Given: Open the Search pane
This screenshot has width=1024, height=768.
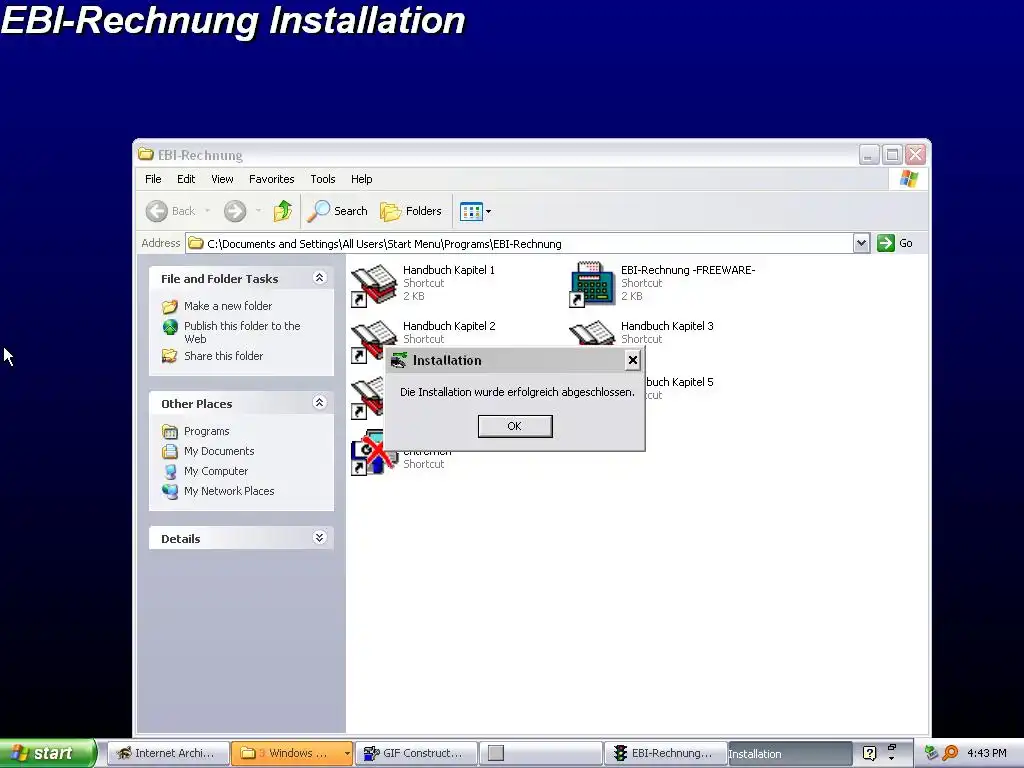Looking at the screenshot, I should (x=338, y=211).
